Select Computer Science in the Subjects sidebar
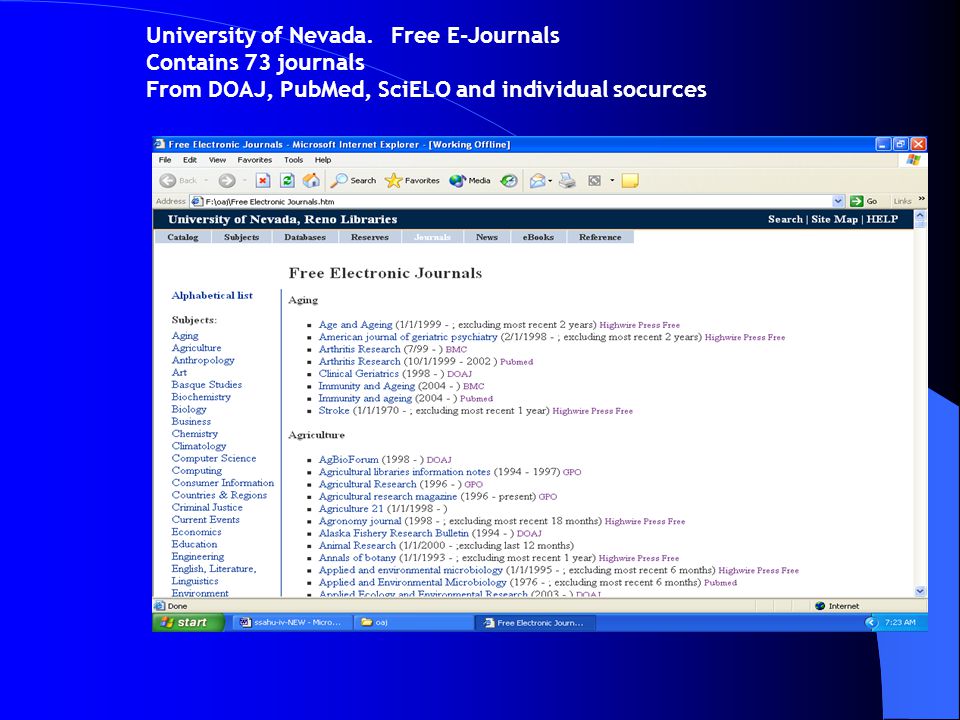 214,459
